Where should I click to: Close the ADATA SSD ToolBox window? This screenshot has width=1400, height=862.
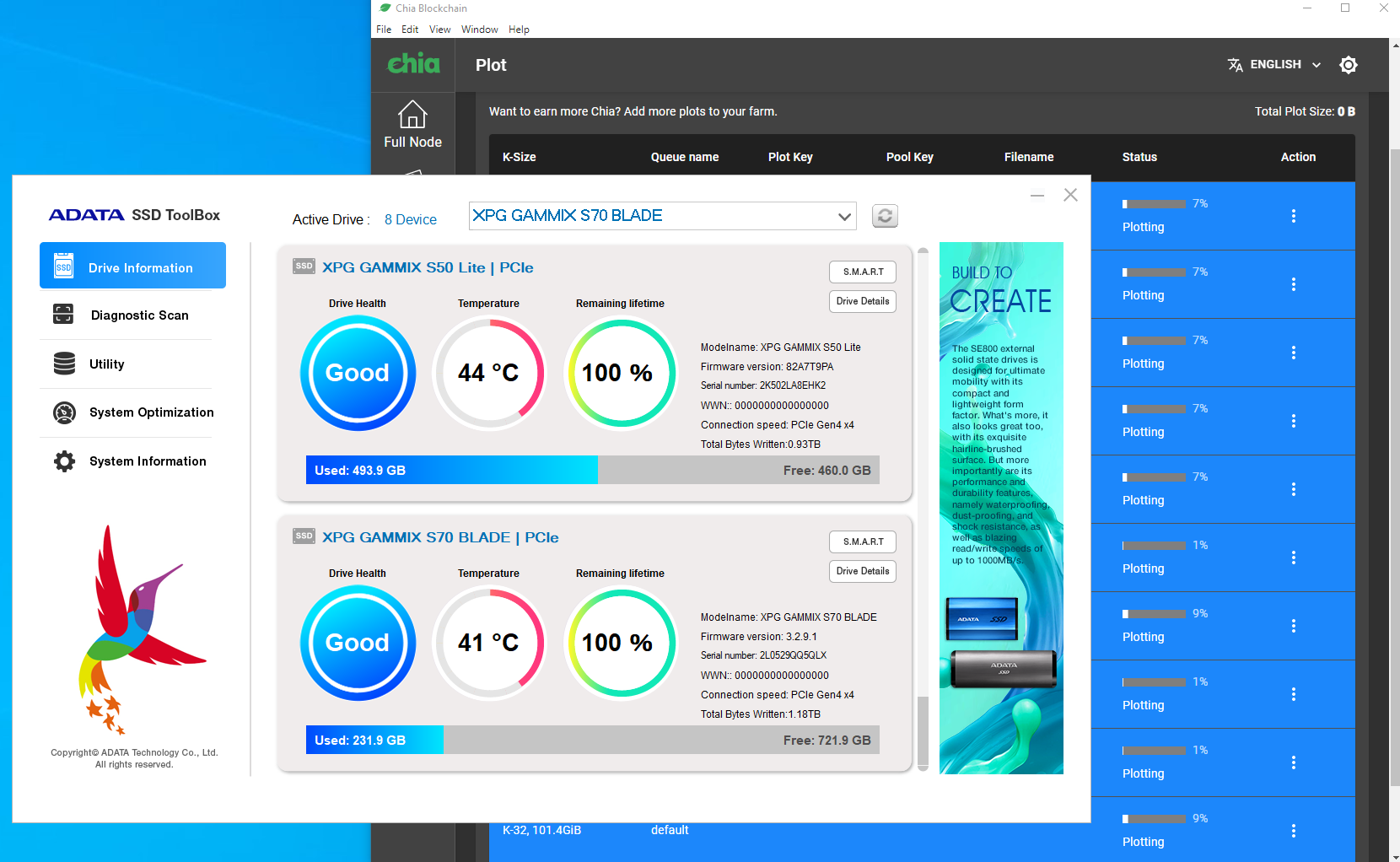[x=1070, y=195]
